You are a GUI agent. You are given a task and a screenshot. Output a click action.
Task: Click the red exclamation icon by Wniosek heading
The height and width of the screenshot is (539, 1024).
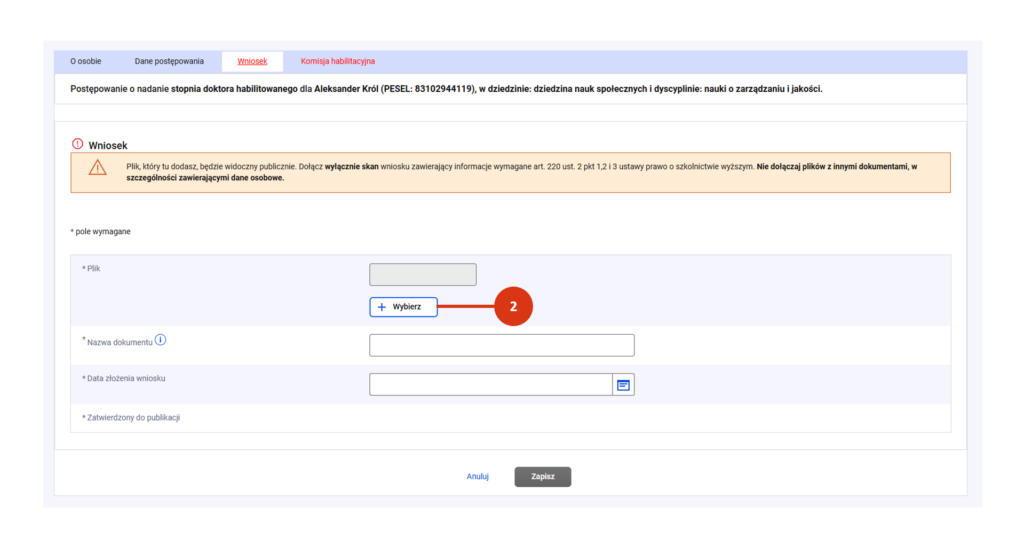pyautogui.click(x=77, y=144)
